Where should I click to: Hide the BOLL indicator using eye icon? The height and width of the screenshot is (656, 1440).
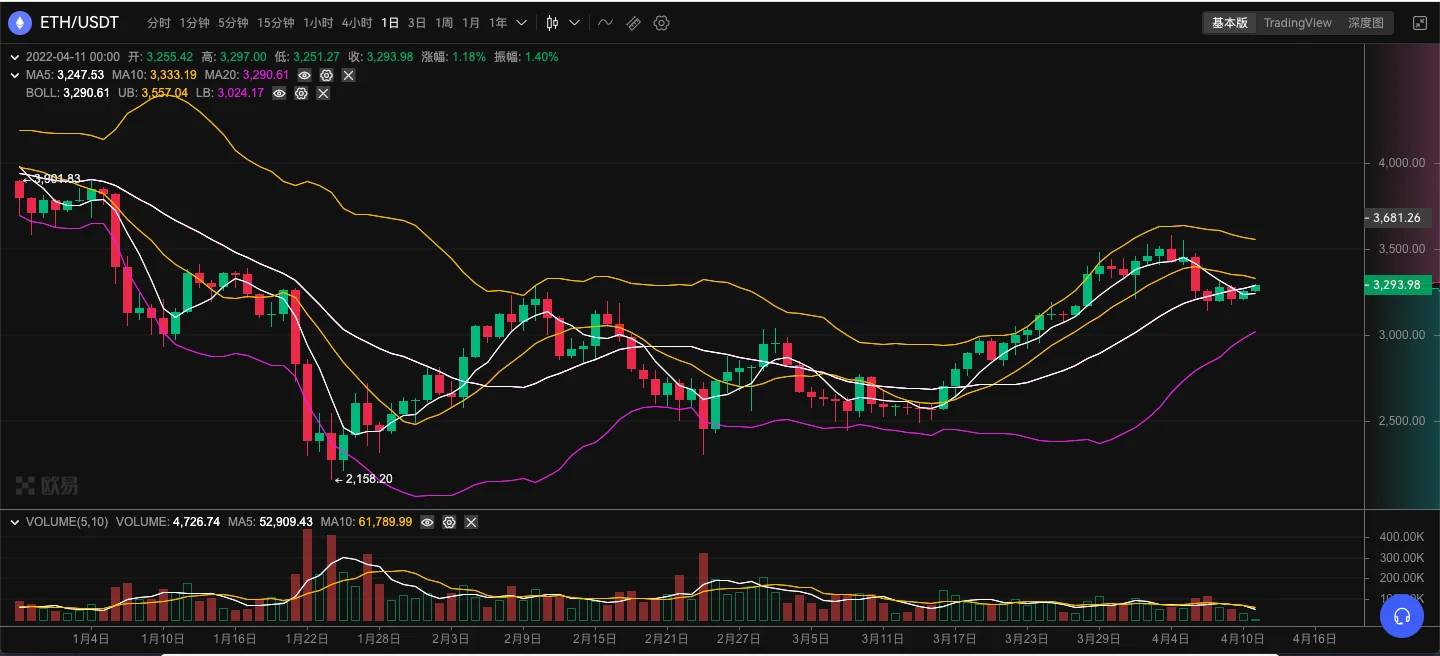coord(279,93)
